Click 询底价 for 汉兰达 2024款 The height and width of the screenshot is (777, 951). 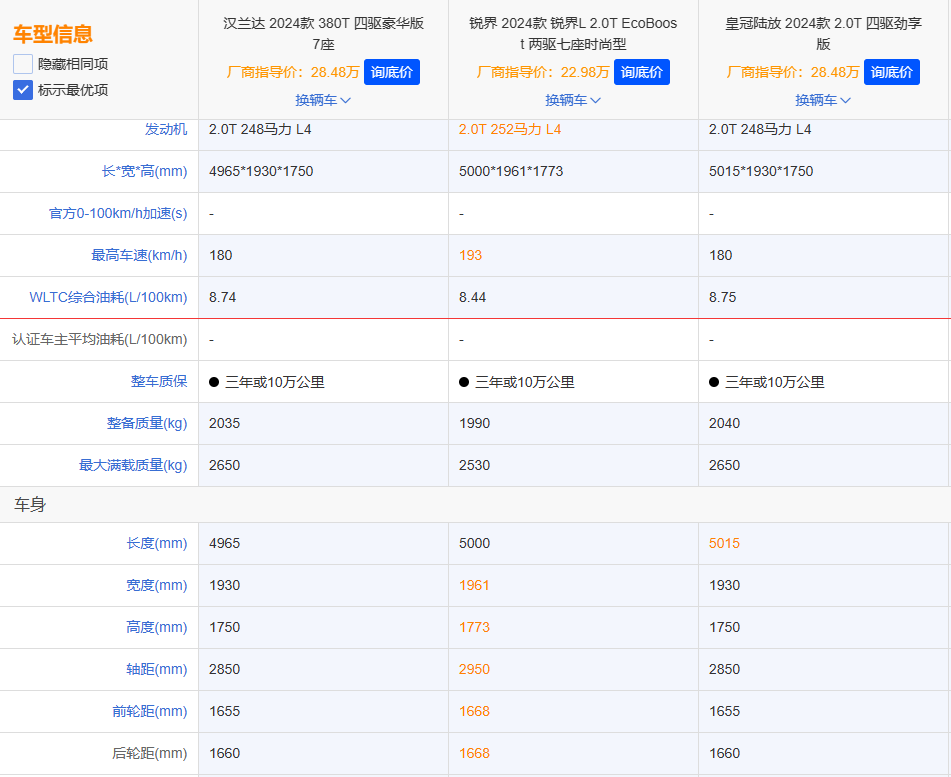coord(392,72)
